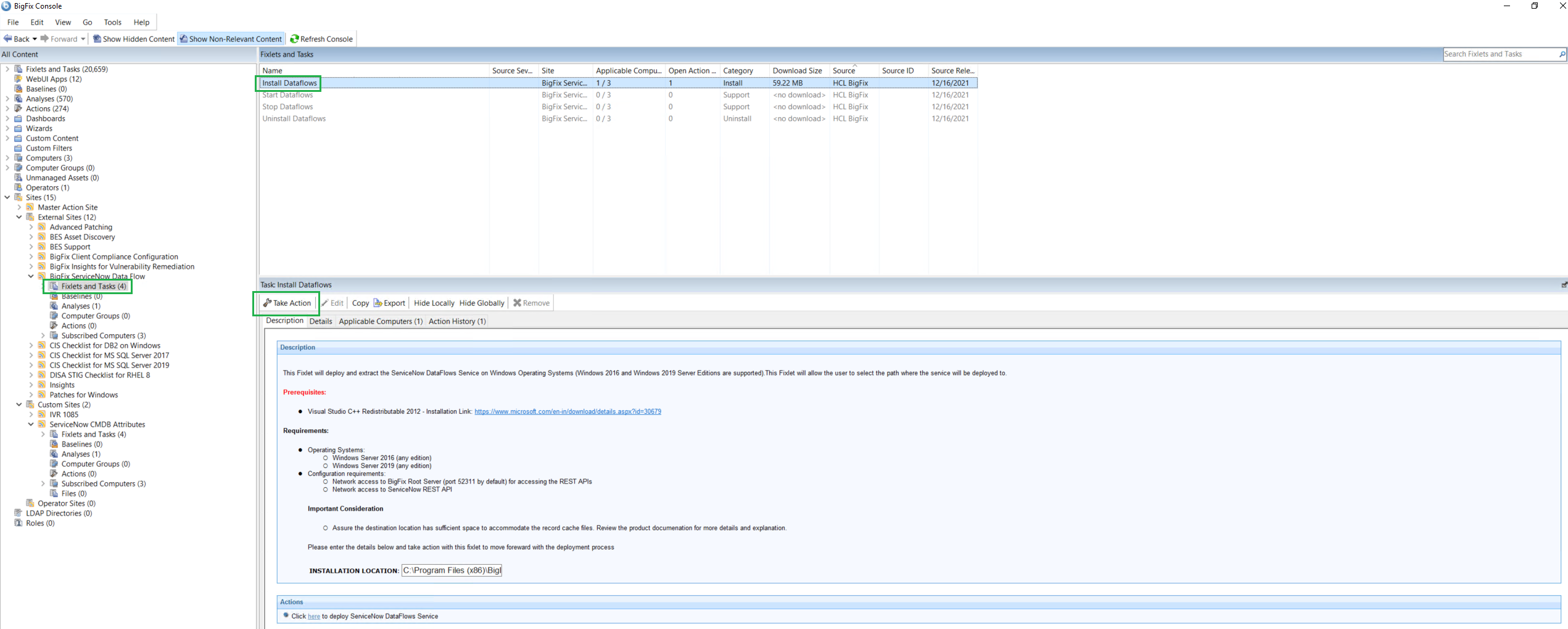This screenshot has height=629, width=1568.
Task: Collapse the External Sites tree node
Action: coord(19,217)
